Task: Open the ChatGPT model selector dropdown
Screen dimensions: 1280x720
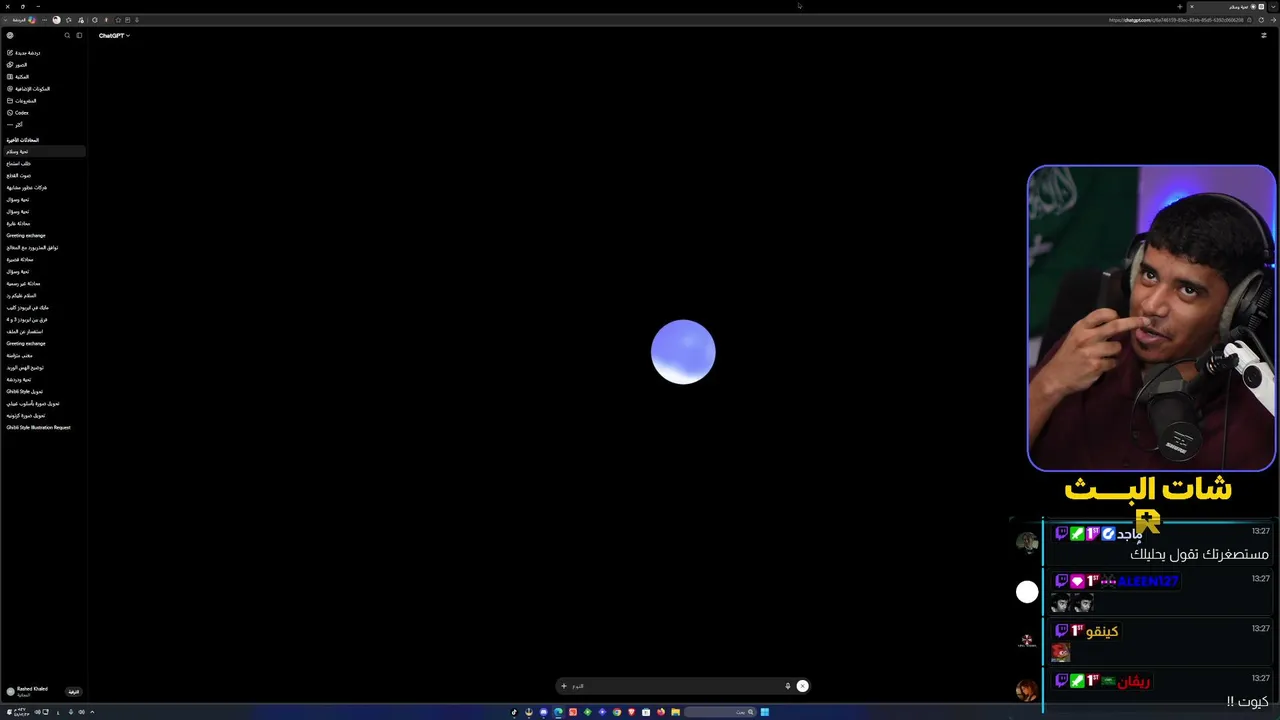Action: (x=114, y=36)
